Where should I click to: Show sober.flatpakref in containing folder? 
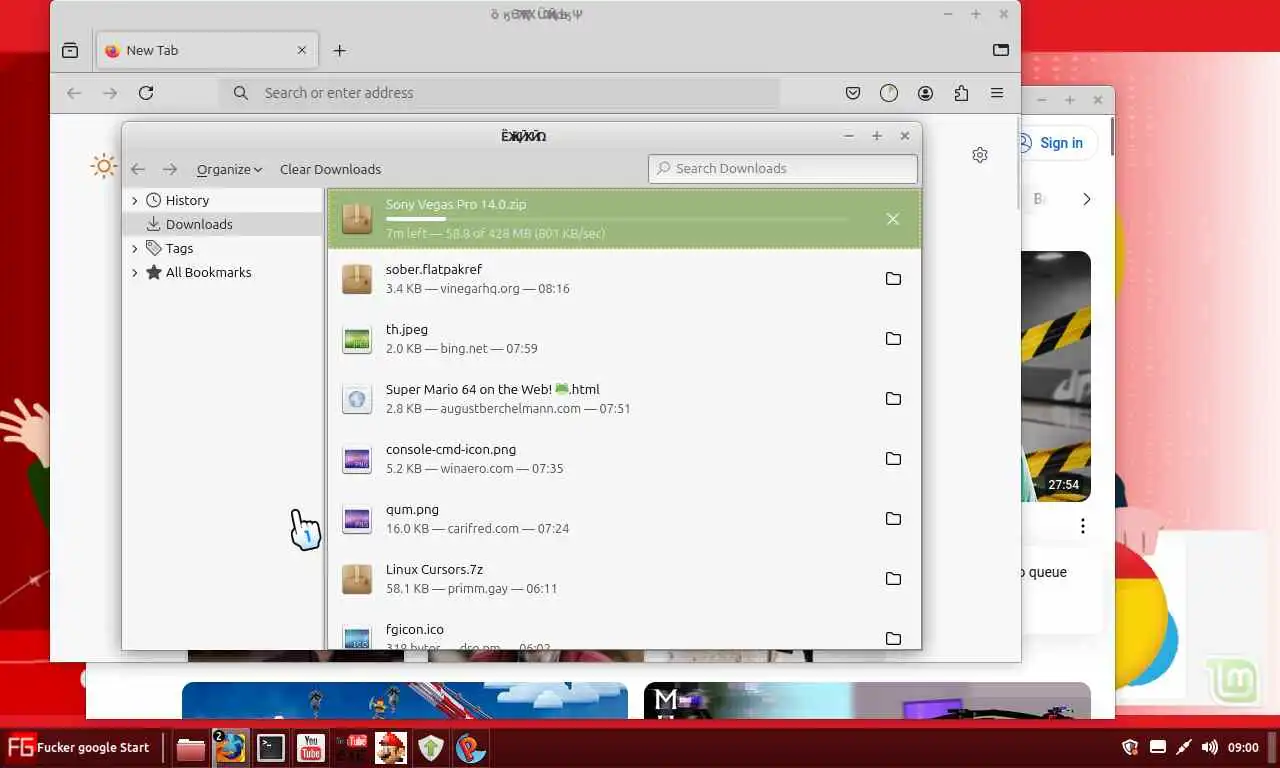tap(893, 279)
